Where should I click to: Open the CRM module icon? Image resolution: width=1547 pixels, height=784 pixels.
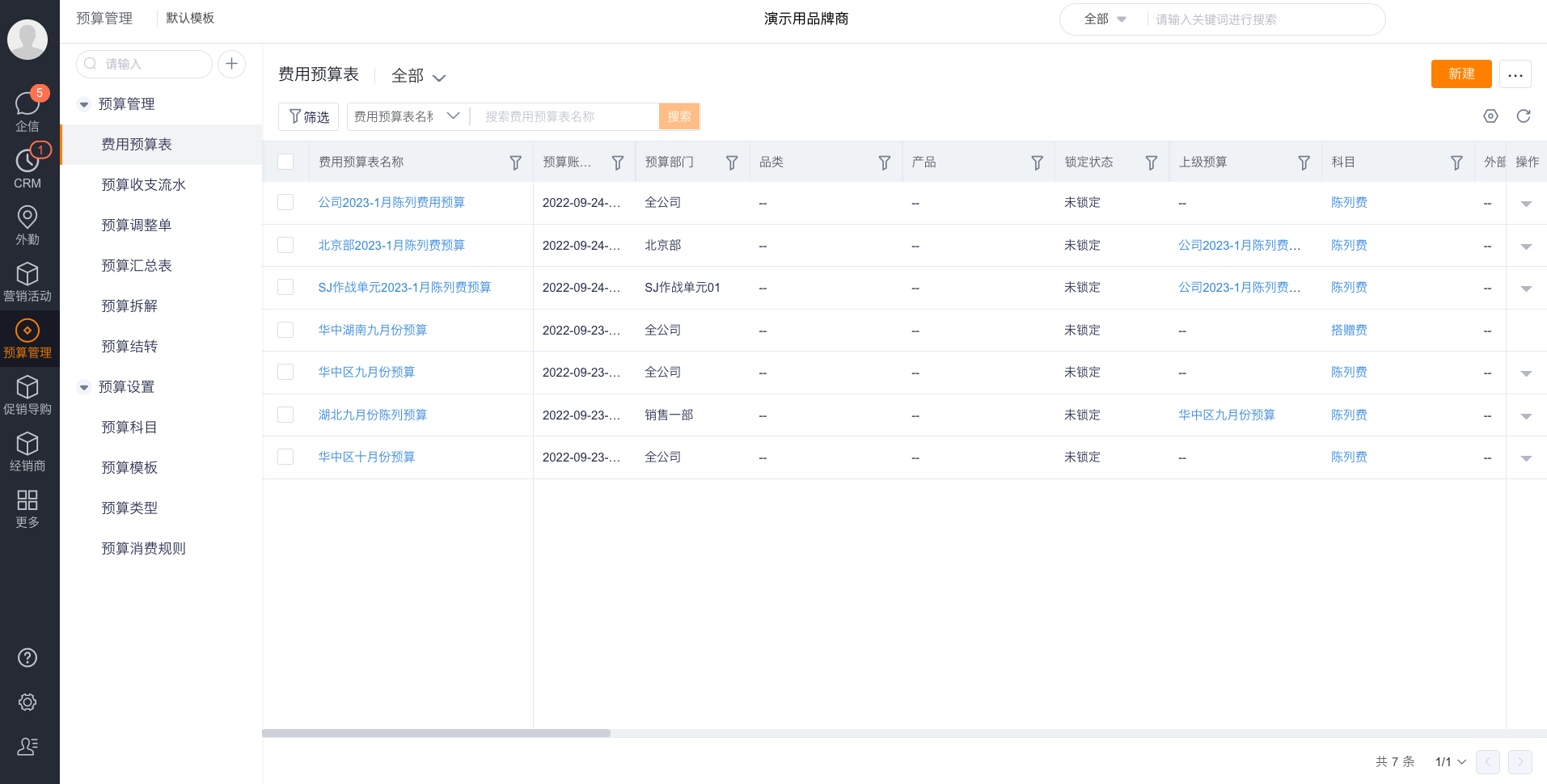27,167
